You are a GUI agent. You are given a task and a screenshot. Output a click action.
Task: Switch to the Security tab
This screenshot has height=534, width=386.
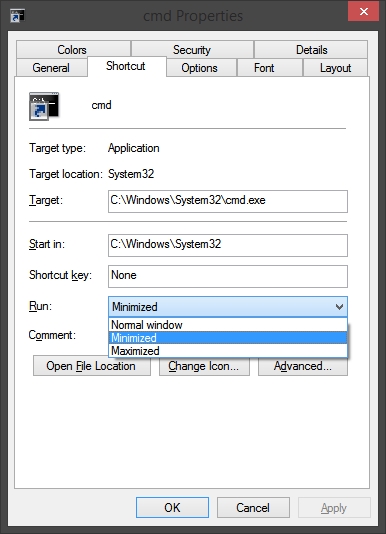(x=192, y=50)
